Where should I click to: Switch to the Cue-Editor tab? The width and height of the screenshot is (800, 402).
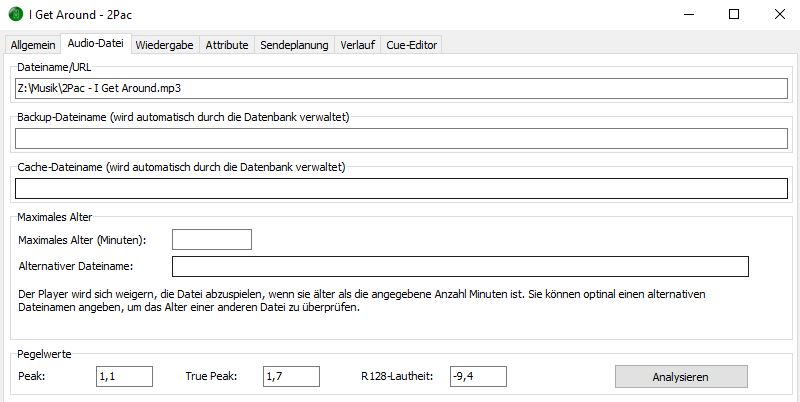[x=412, y=45]
